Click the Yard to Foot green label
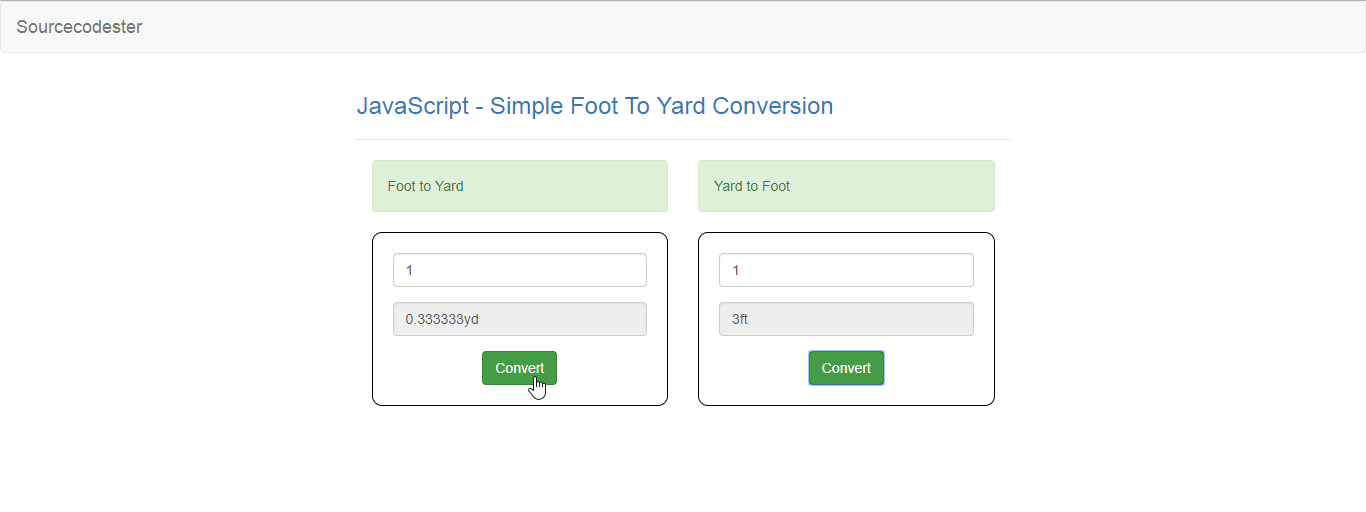This screenshot has width=1366, height=512. tap(752, 186)
